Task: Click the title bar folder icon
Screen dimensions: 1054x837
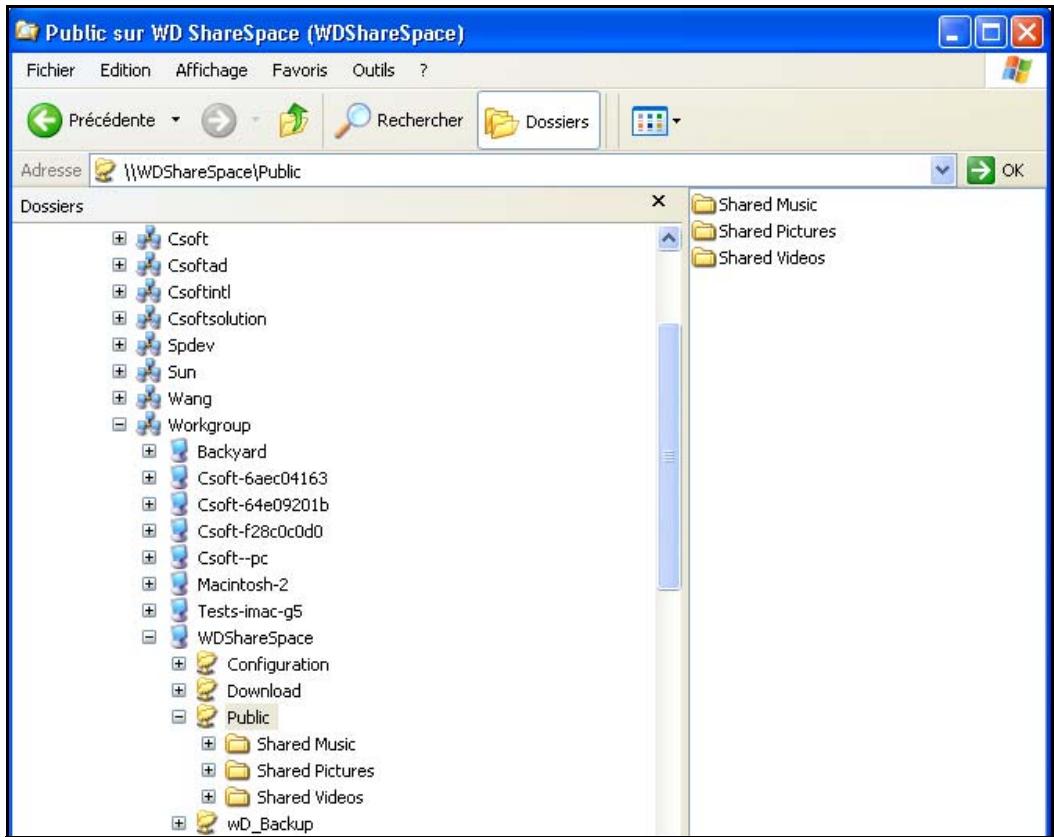Action: pos(28,31)
